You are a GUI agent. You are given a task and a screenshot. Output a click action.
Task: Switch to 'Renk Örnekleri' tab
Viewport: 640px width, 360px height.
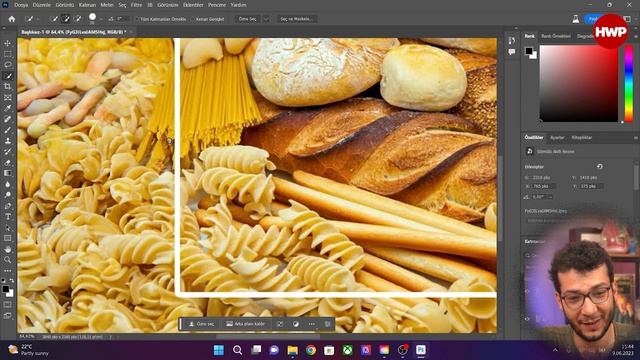556,36
